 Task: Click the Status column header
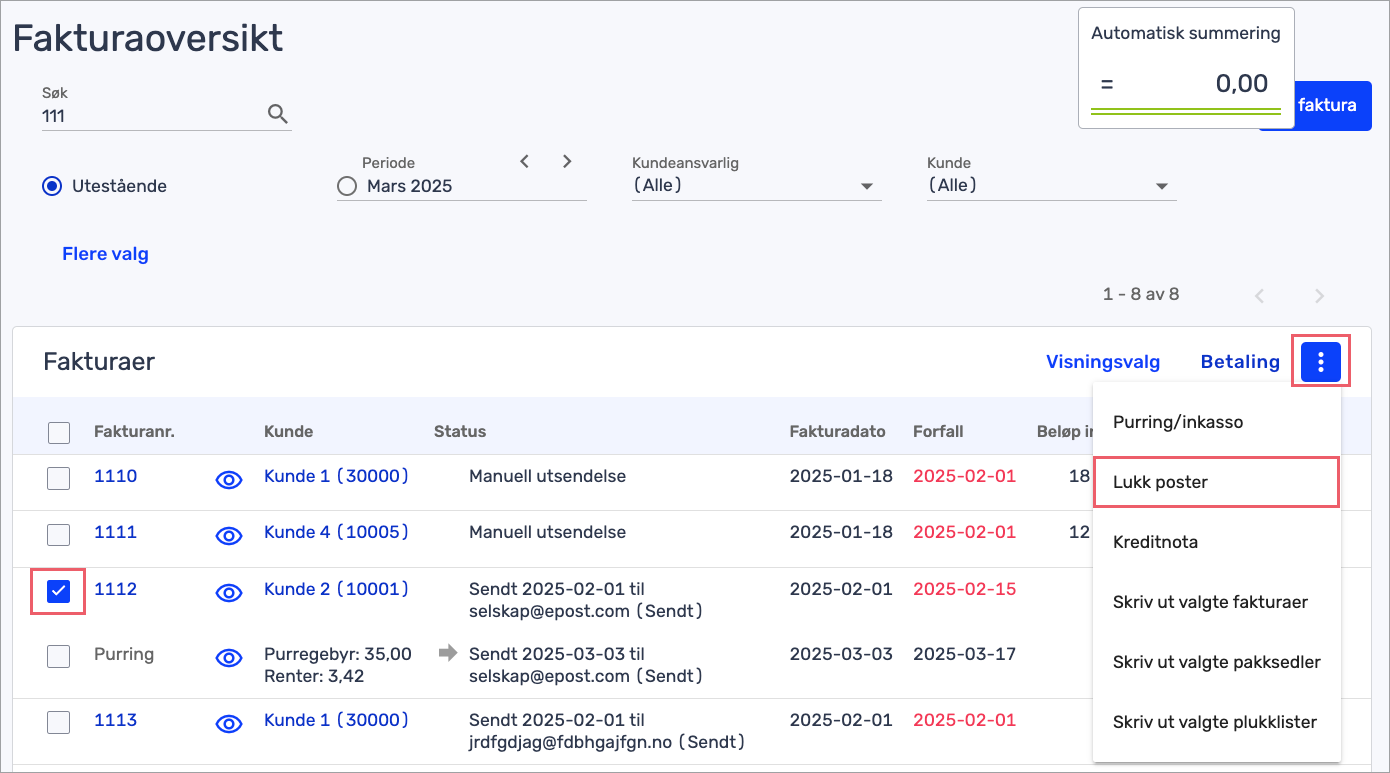click(x=460, y=432)
